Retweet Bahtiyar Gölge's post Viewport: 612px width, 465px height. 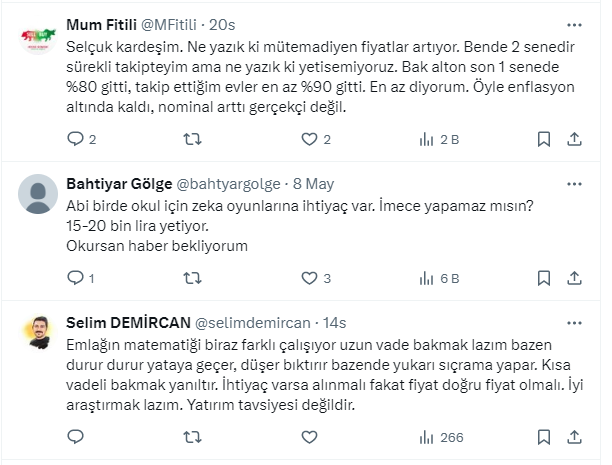194,277
